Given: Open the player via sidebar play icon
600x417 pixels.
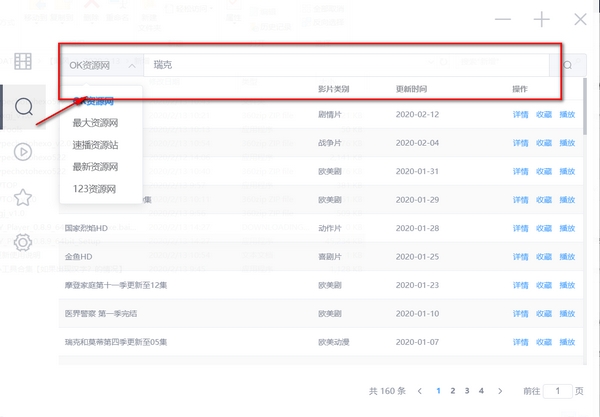Looking at the screenshot, I should point(23,152).
